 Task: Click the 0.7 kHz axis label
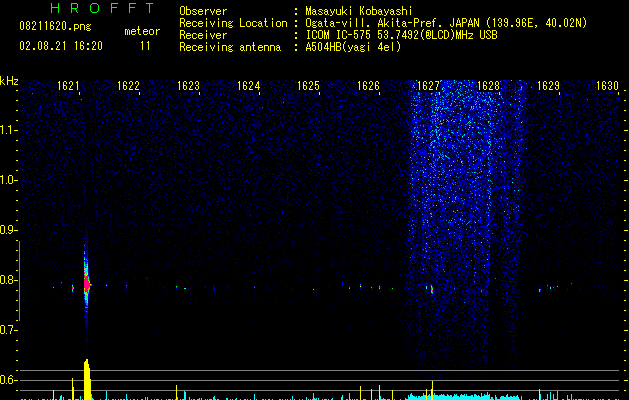coord(8,330)
